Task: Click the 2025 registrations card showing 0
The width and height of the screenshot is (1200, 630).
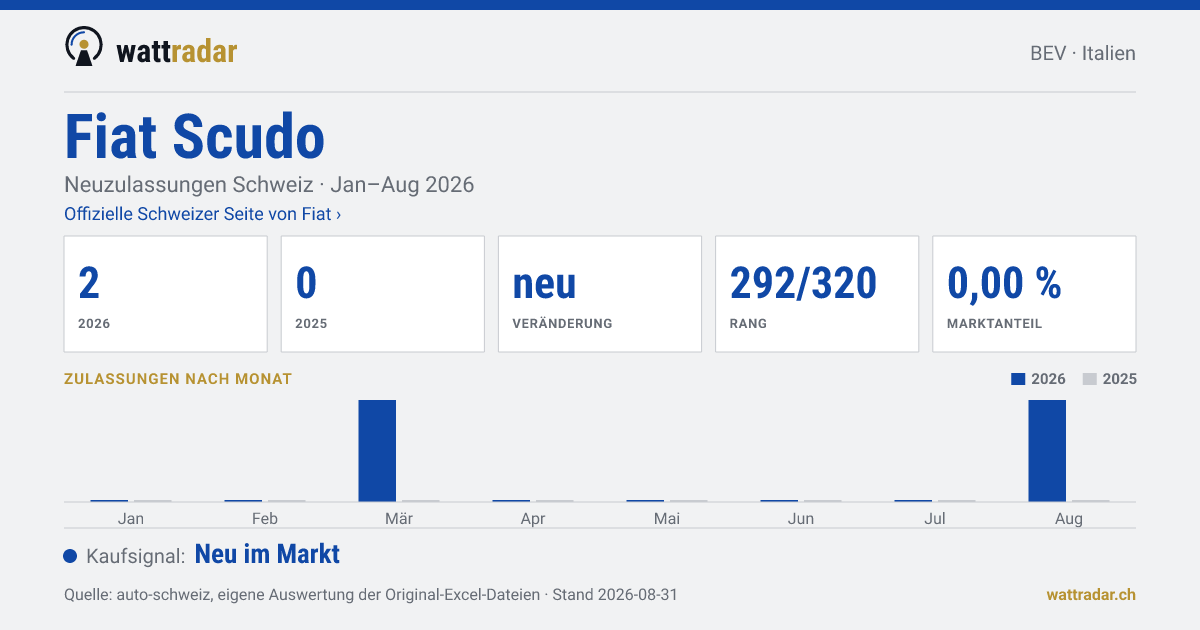Action: pos(383,294)
